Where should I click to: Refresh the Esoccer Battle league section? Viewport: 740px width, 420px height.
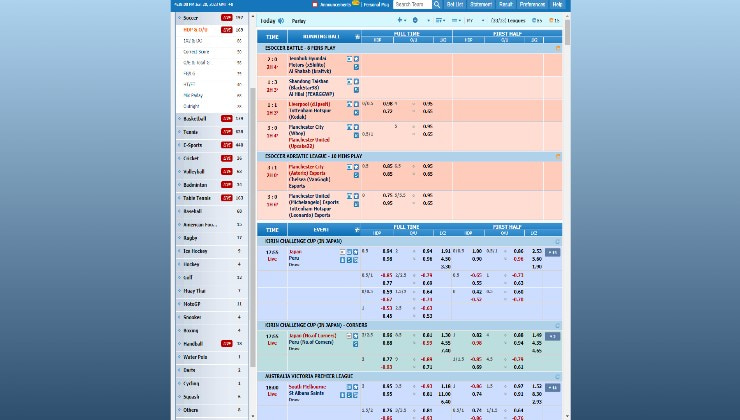[x=558, y=48]
